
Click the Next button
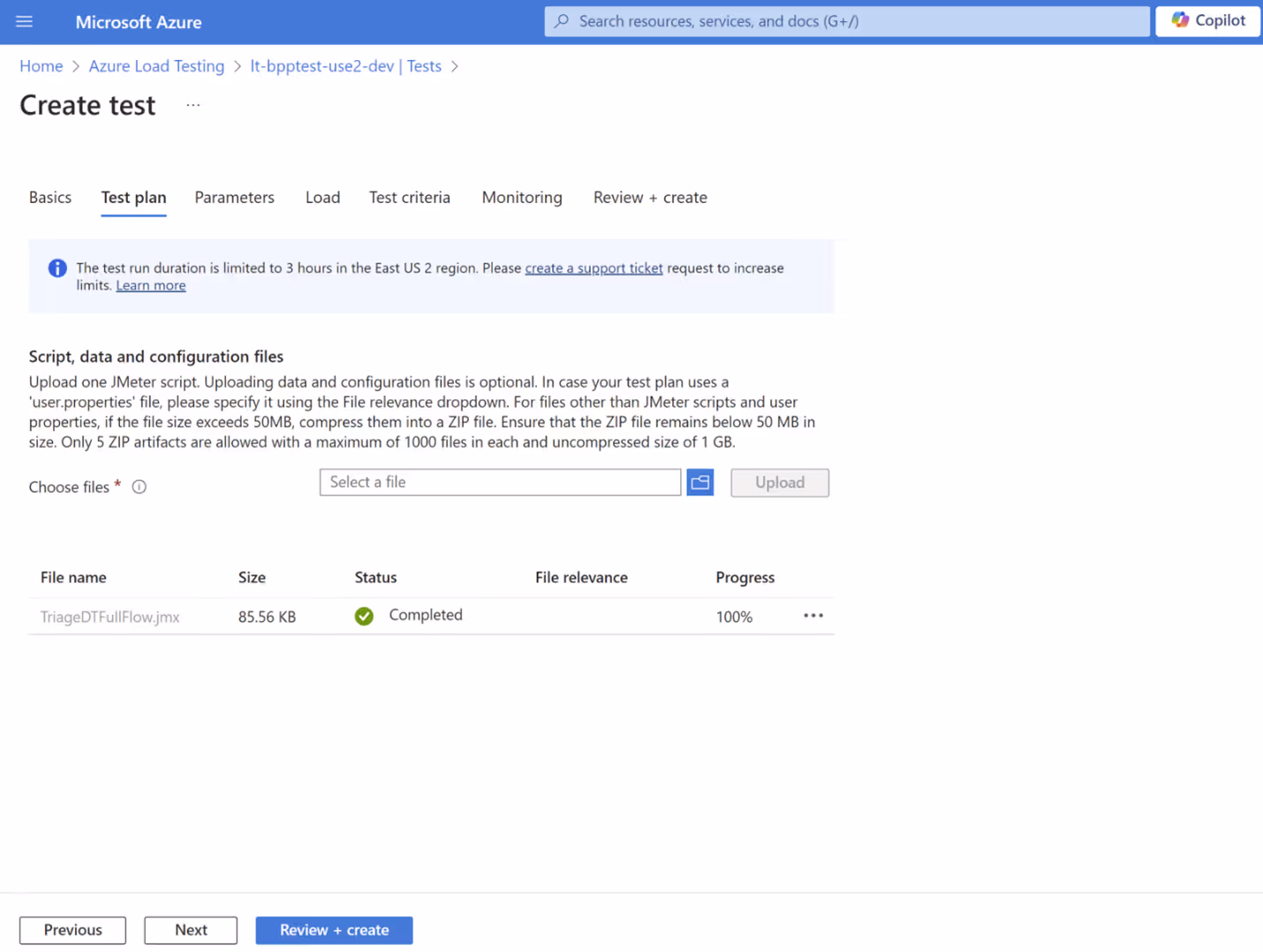(x=191, y=930)
